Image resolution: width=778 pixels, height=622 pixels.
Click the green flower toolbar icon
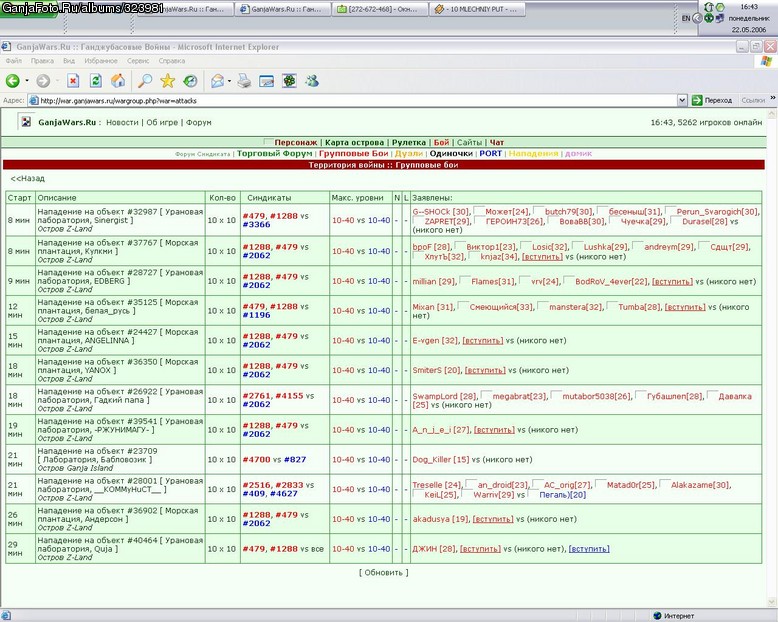click(x=289, y=81)
